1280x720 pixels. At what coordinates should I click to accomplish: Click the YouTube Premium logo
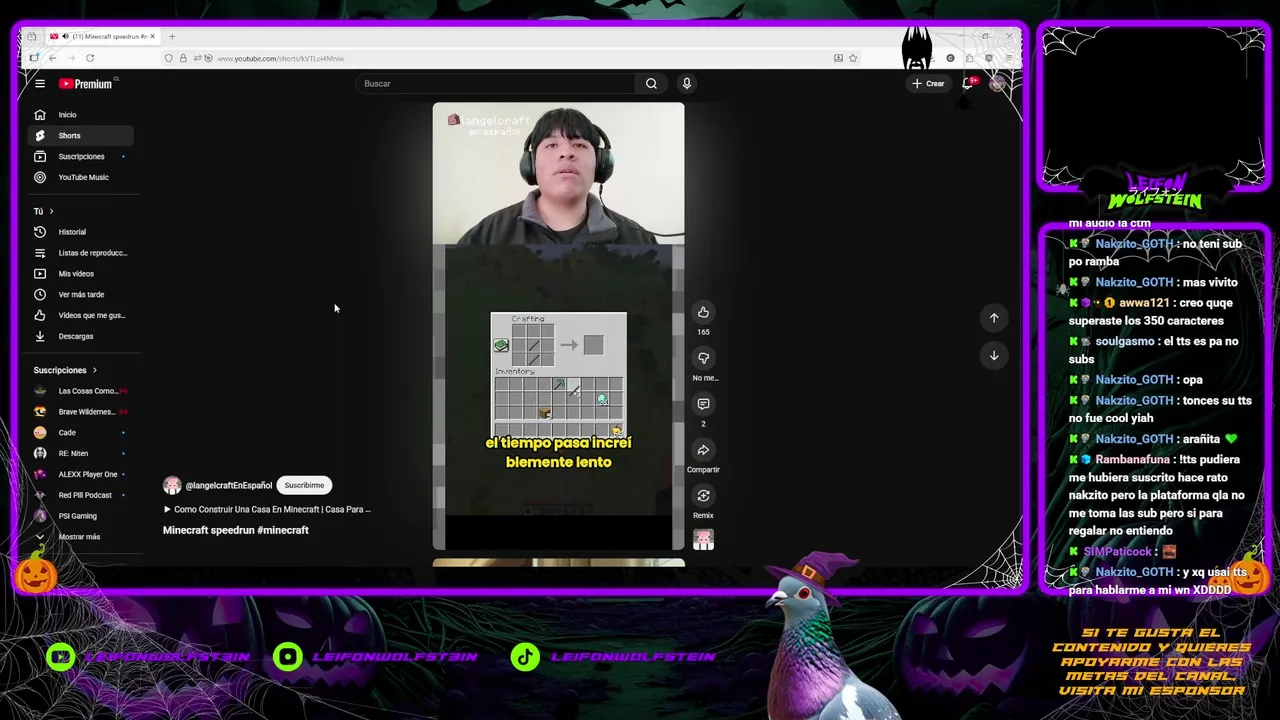(x=85, y=84)
